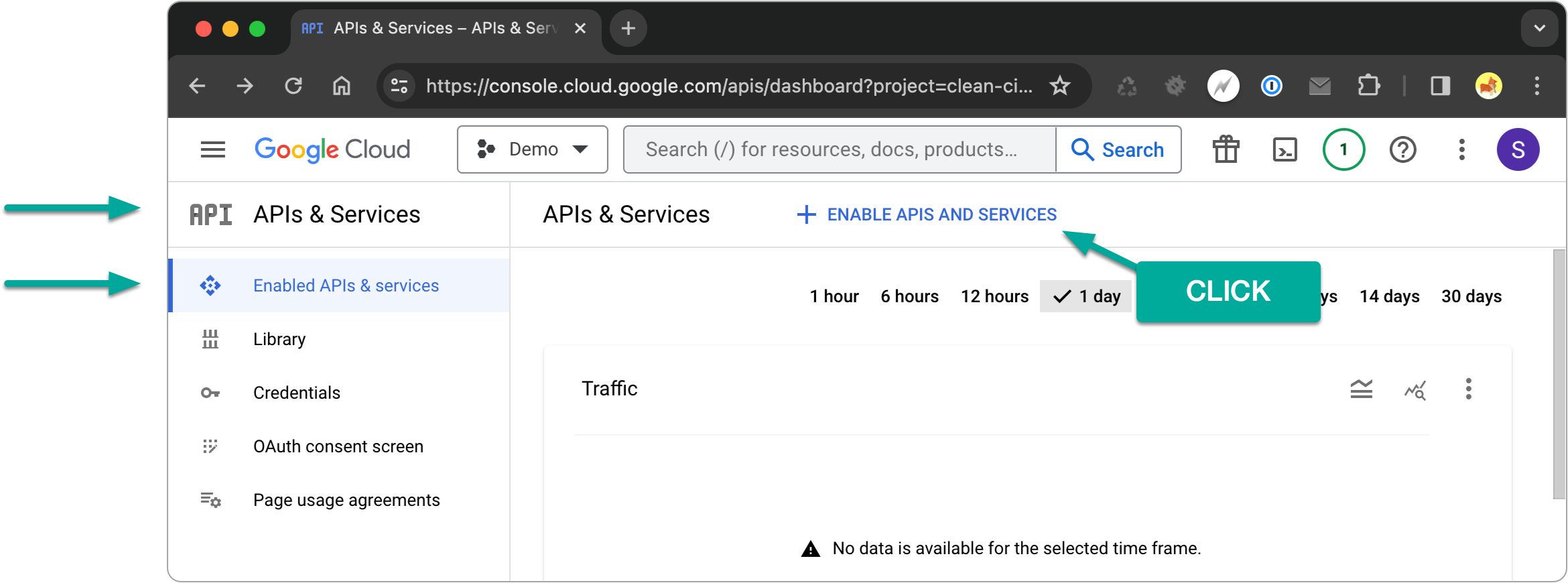Open the help question mark menu
The height and width of the screenshot is (583, 1568).
[1402, 149]
